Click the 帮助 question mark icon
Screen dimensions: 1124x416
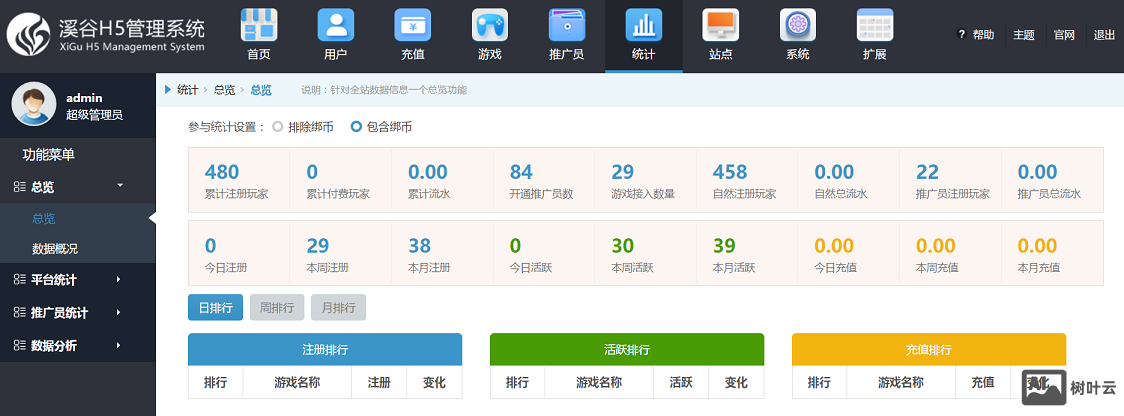click(962, 34)
